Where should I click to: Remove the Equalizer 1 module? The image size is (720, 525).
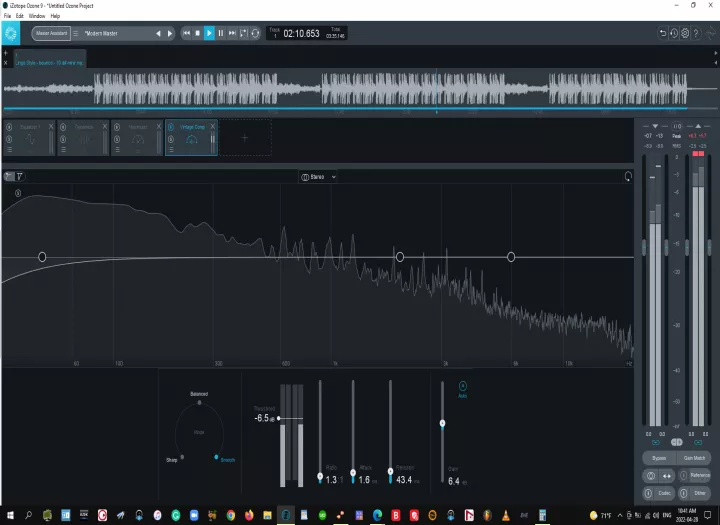click(x=51, y=126)
